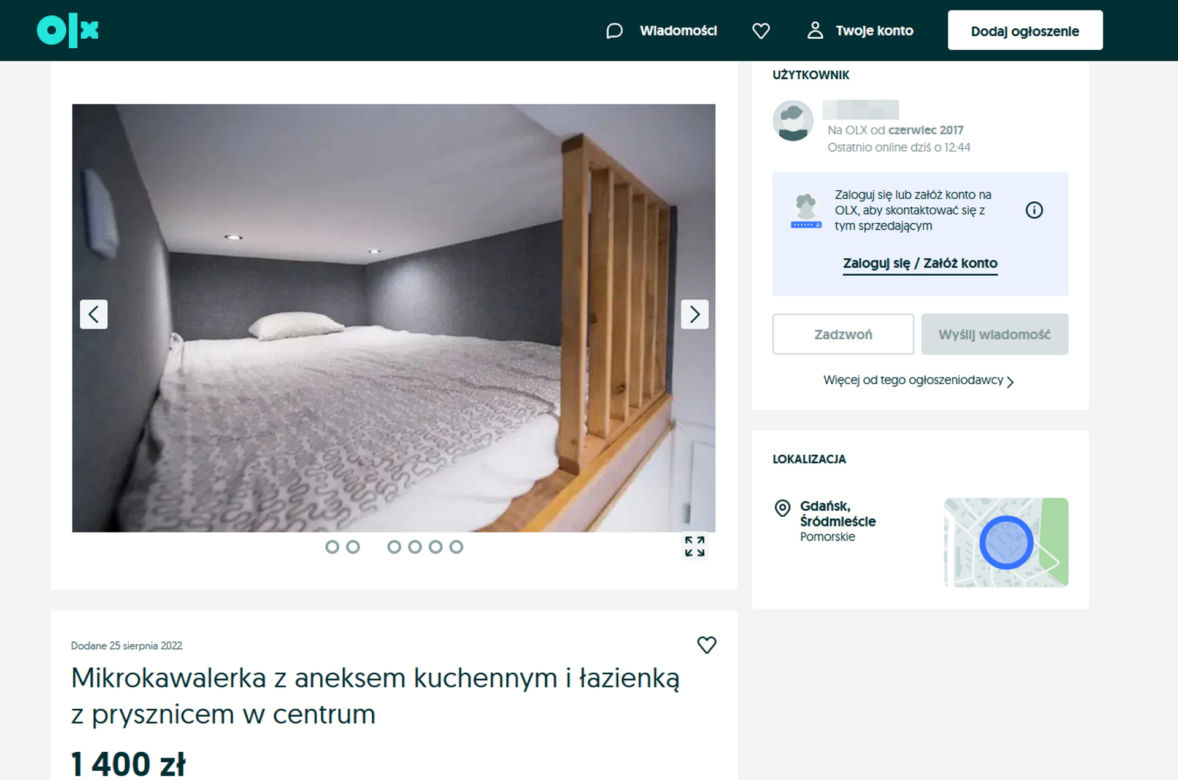Open the location map thumbnail

(1006, 542)
